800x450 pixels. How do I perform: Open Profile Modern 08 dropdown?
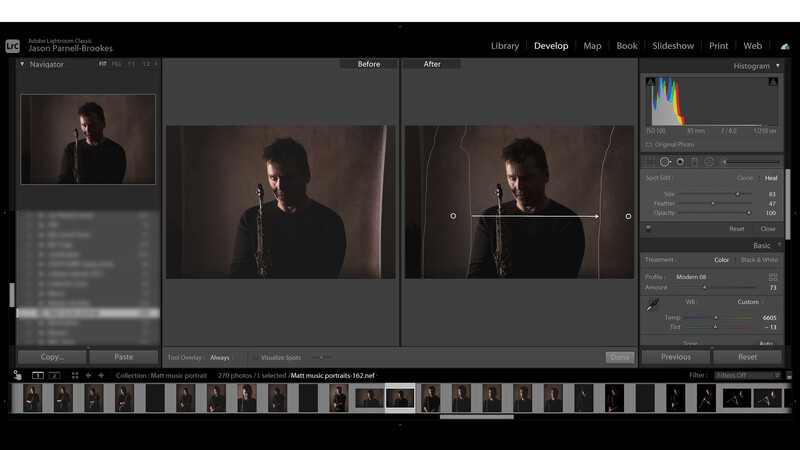coord(693,277)
